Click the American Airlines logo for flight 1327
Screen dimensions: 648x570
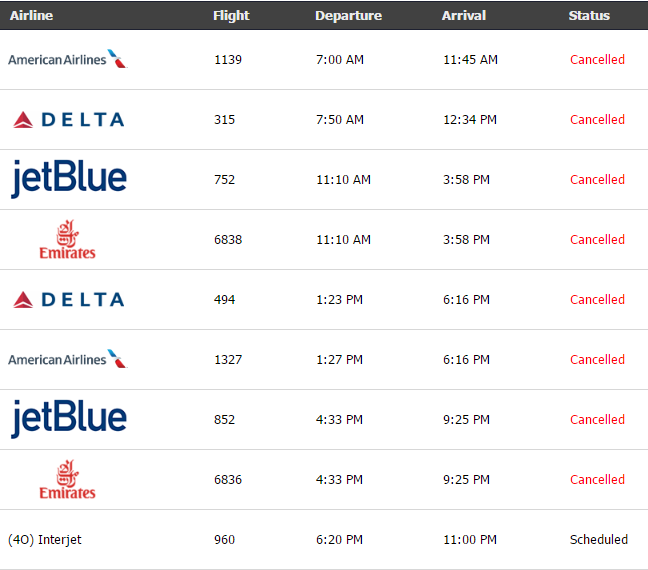tap(68, 359)
